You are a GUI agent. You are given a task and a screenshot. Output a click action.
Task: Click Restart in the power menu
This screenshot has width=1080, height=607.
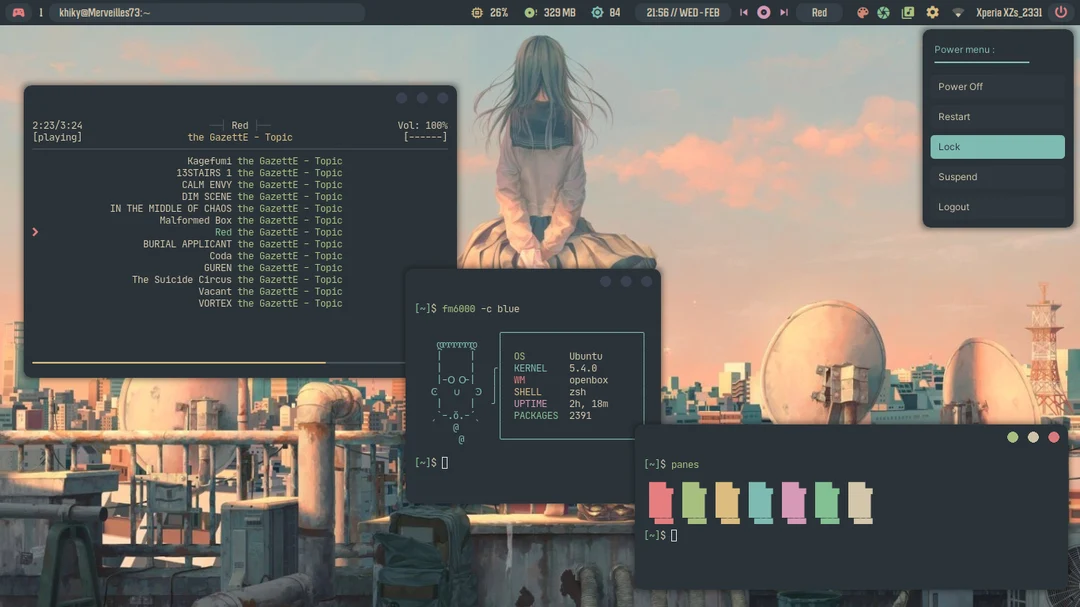click(996, 116)
